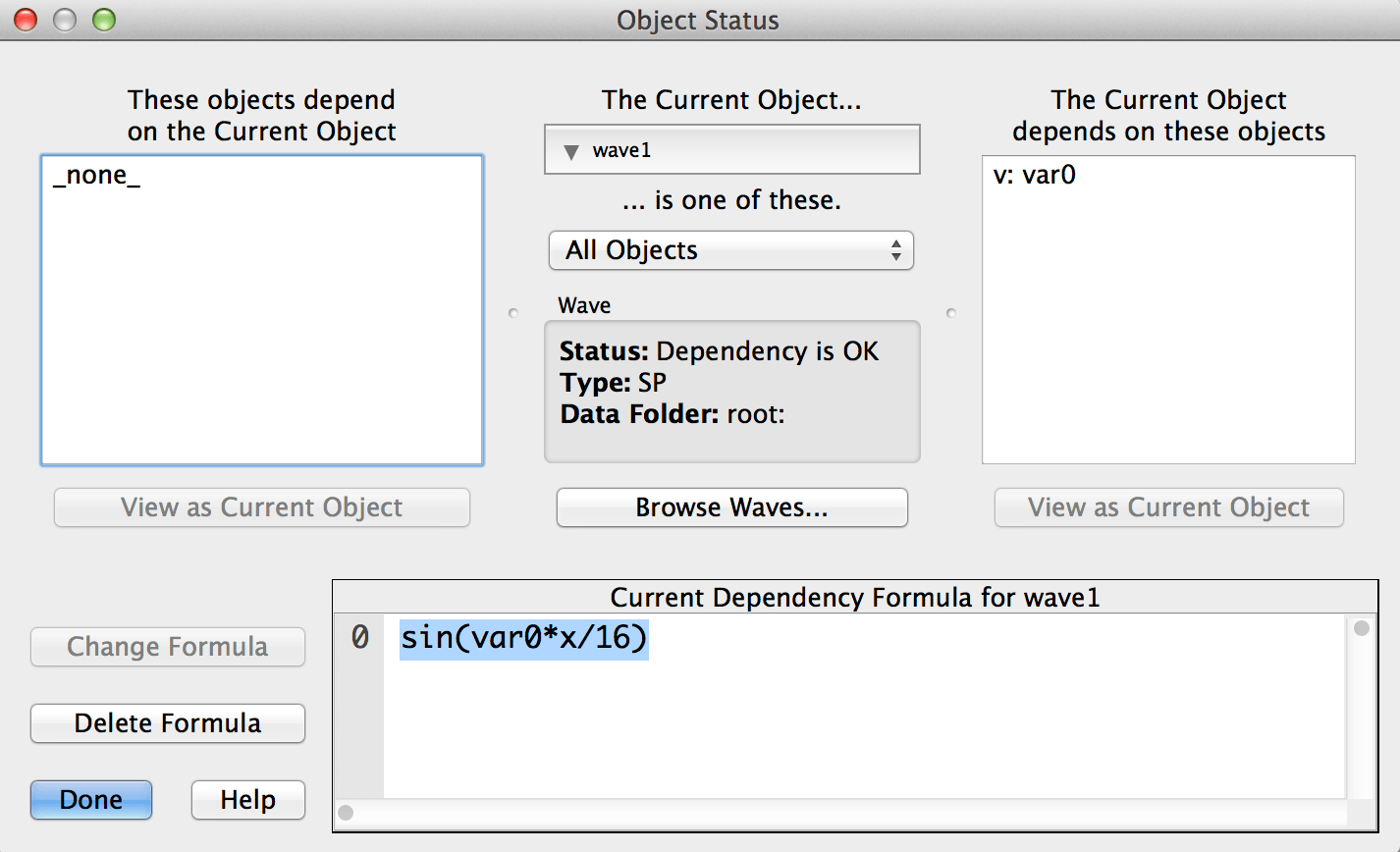The image size is (1400, 852).
Task: Select the 'v: var0' dependency entry
Action: pyautogui.click(x=1035, y=177)
